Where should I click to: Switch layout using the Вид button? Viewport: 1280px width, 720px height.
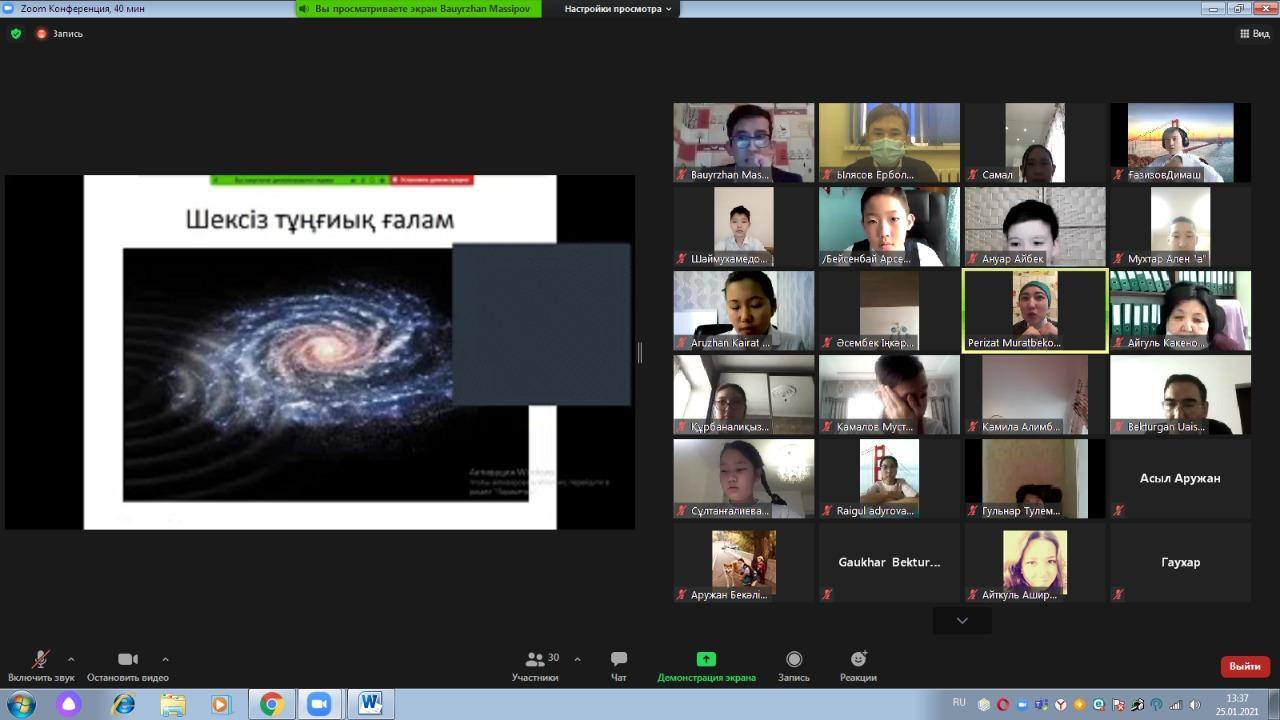(x=1255, y=33)
